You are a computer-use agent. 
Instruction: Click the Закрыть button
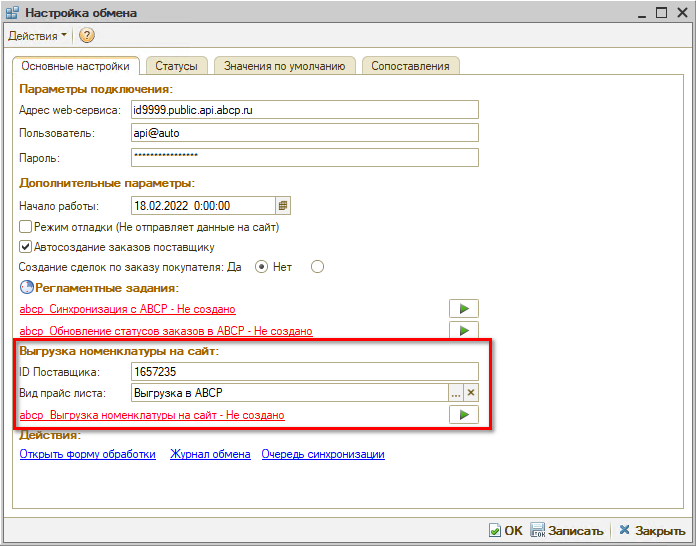click(x=652, y=530)
